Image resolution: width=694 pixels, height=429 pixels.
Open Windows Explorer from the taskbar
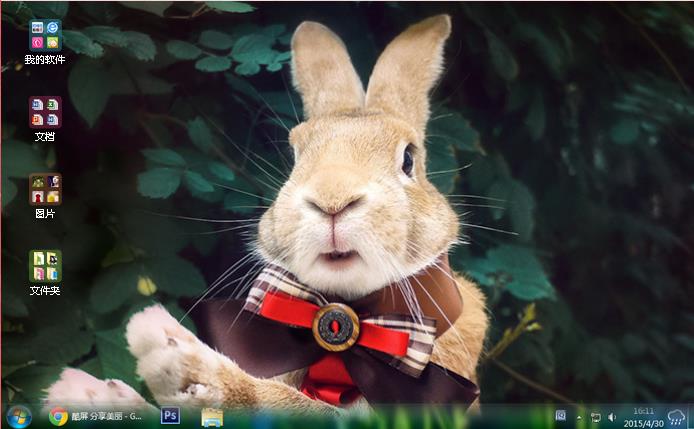click(211, 416)
